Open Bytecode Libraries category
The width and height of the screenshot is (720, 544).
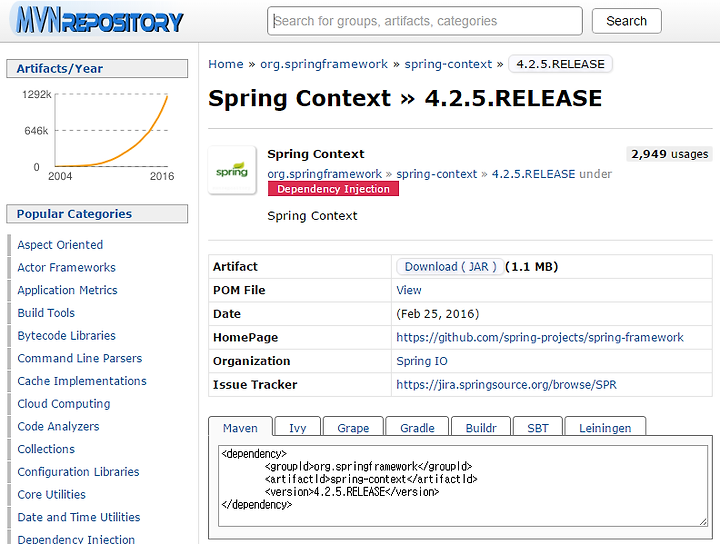[x=67, y=336]
